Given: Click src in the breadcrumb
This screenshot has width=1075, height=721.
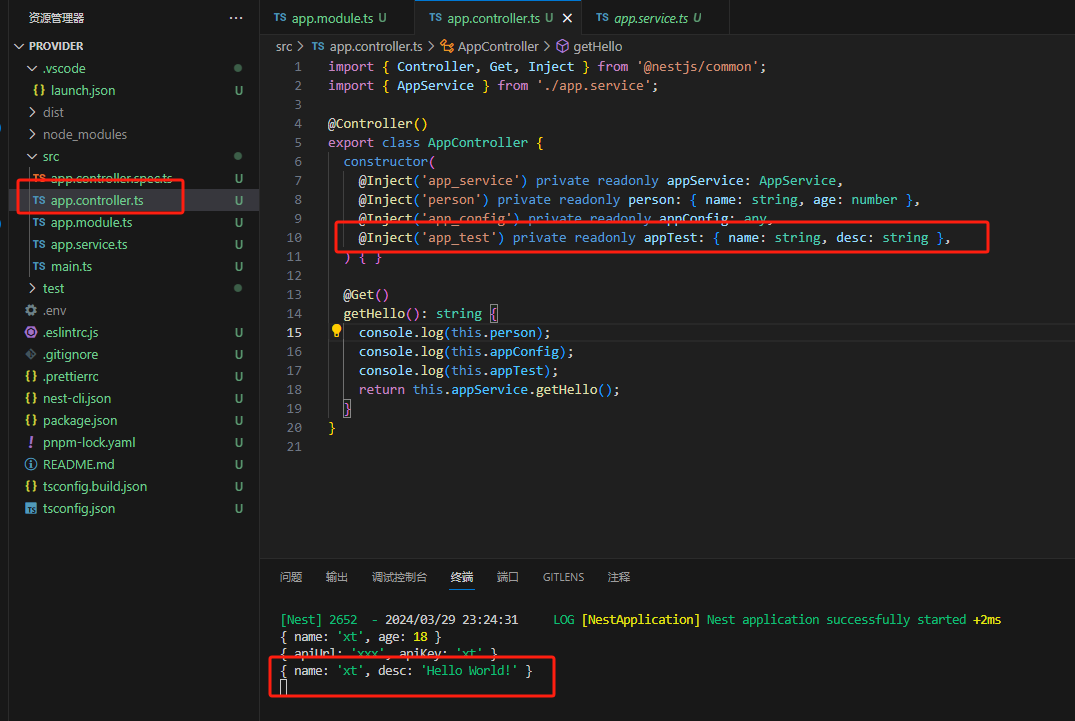Looking at the screenshot, I should (284, 47).
